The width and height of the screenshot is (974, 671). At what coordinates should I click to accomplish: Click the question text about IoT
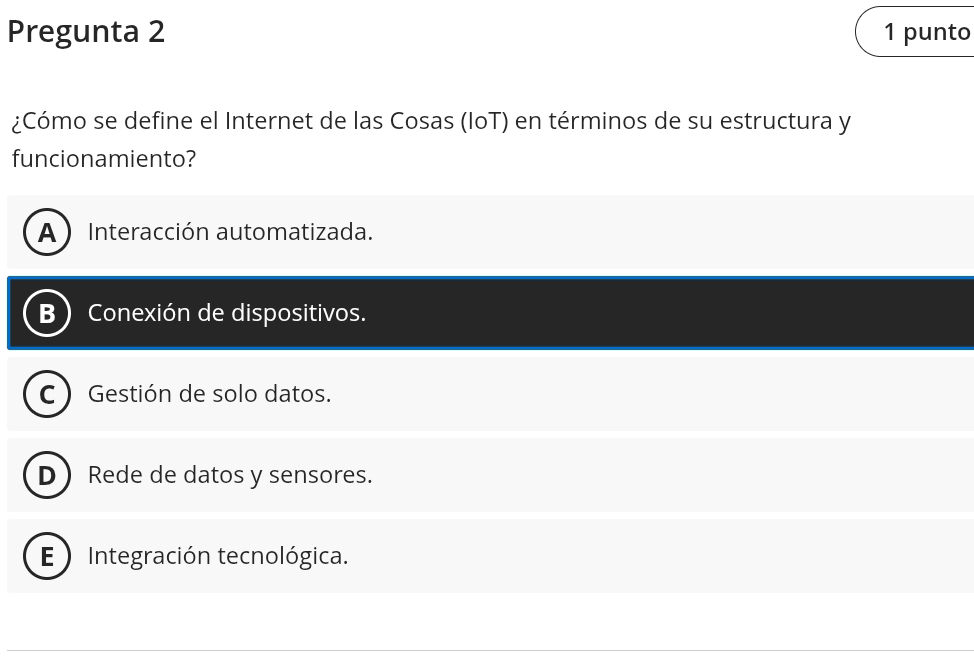tap(430, 139)
